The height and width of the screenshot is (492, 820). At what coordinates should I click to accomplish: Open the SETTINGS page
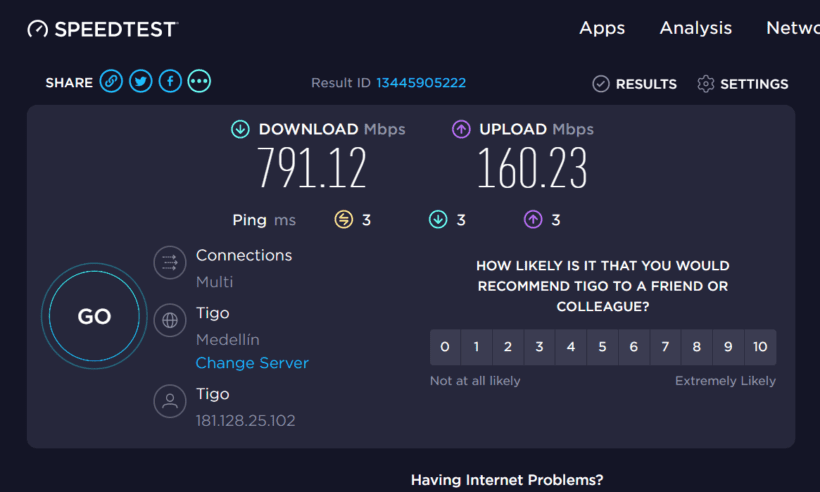[x=754, y=84]
